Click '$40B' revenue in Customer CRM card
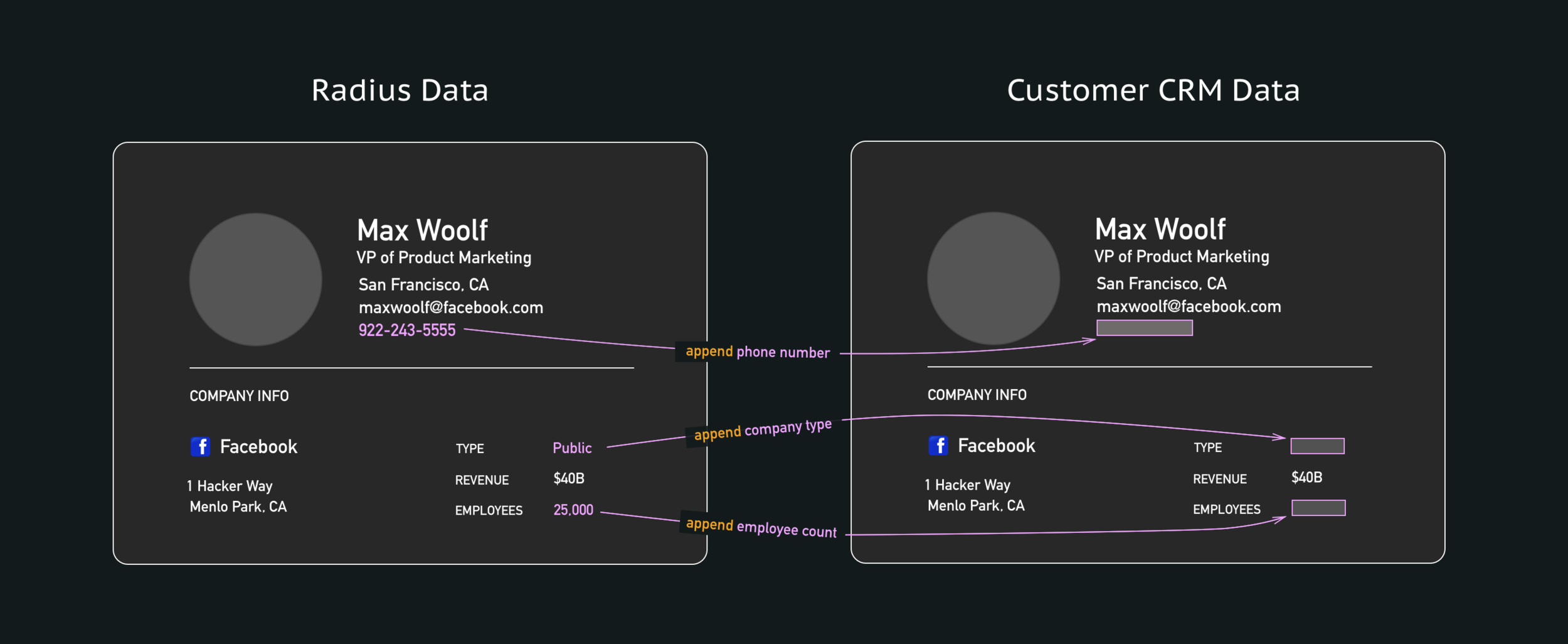The width and height of the screenshot is (1568, 644). pyautogui.click(x=1306, y=478)
